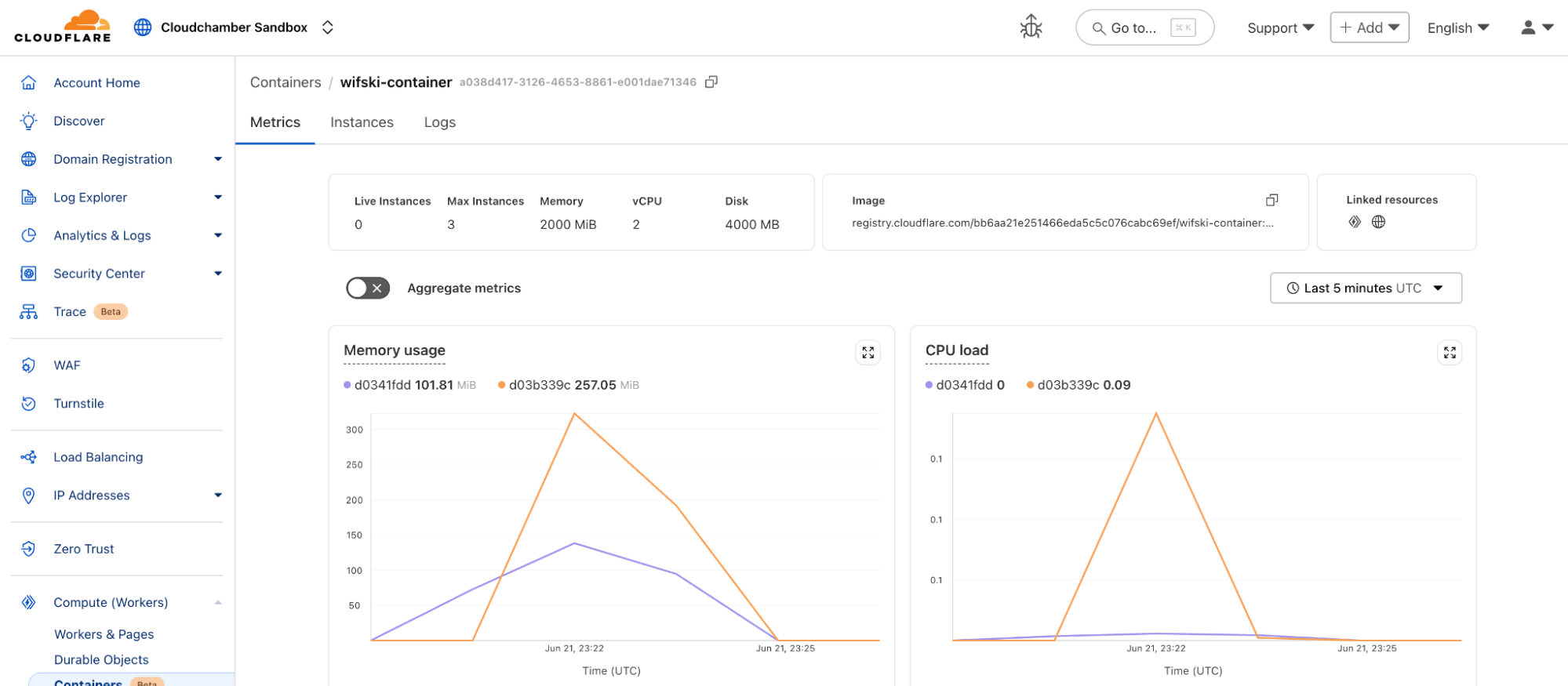Click the image registry URL text
Screen dimensions: 1568x686
[1063, 223]
